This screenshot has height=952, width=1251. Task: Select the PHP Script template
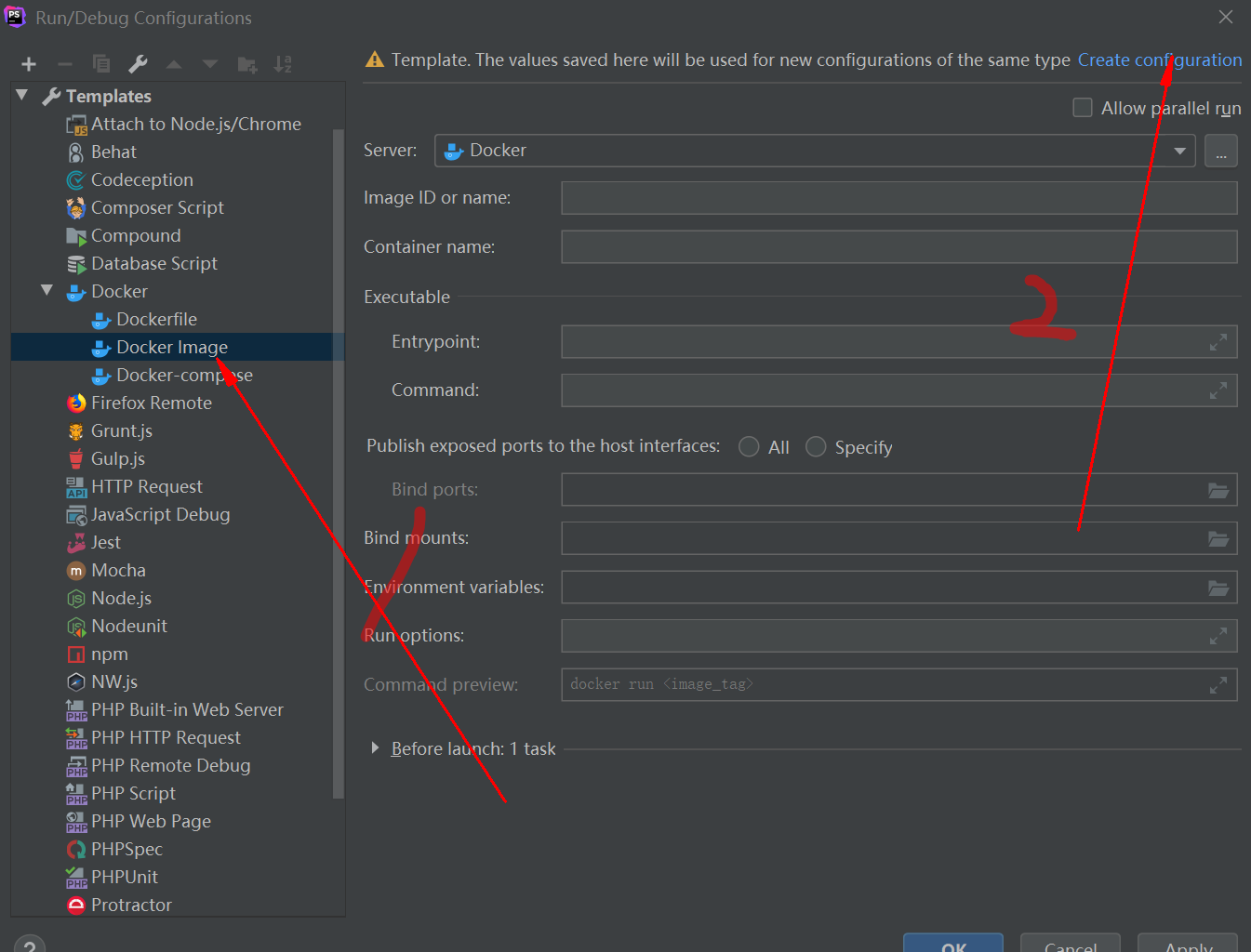(177, 794)
